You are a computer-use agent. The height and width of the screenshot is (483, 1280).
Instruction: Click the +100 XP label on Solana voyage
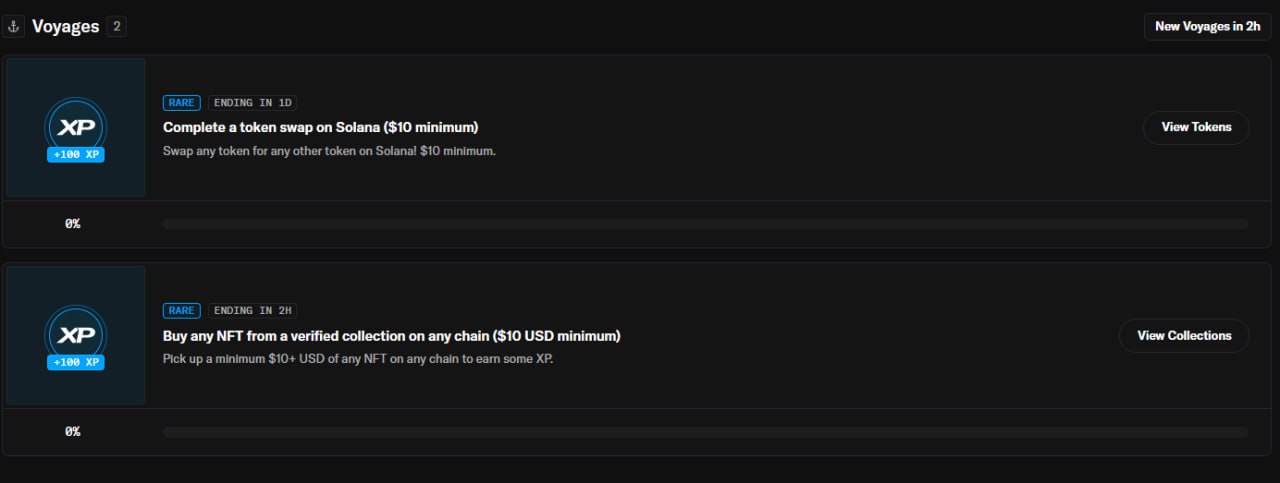tap(76, 155)
